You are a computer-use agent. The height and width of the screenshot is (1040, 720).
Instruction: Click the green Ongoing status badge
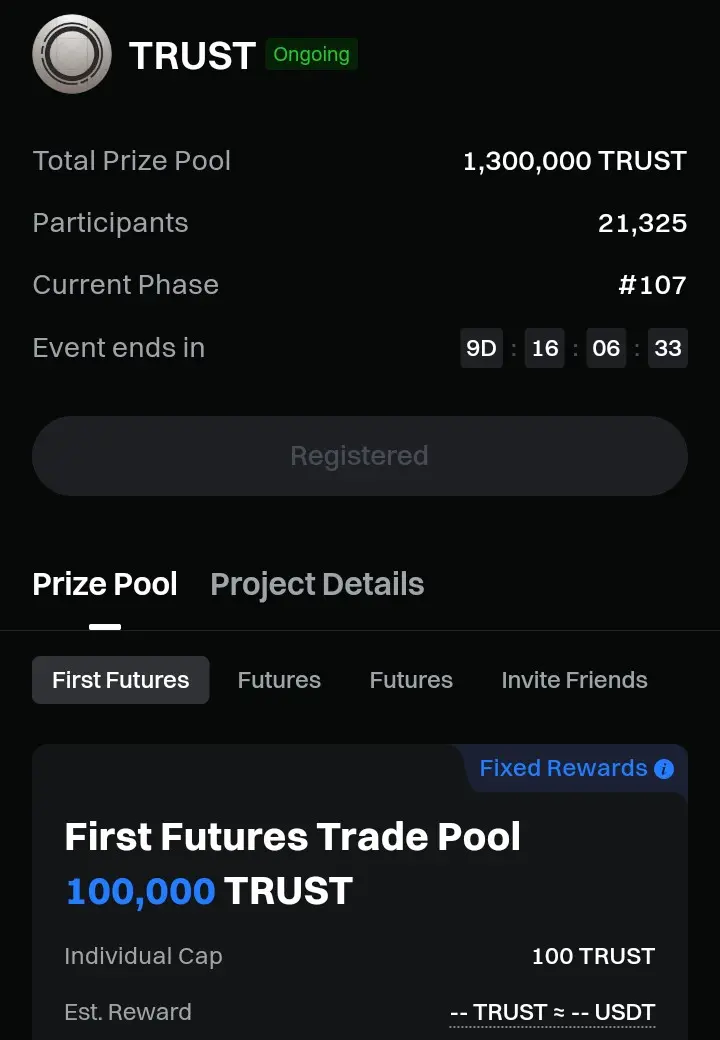coord(311,55)
